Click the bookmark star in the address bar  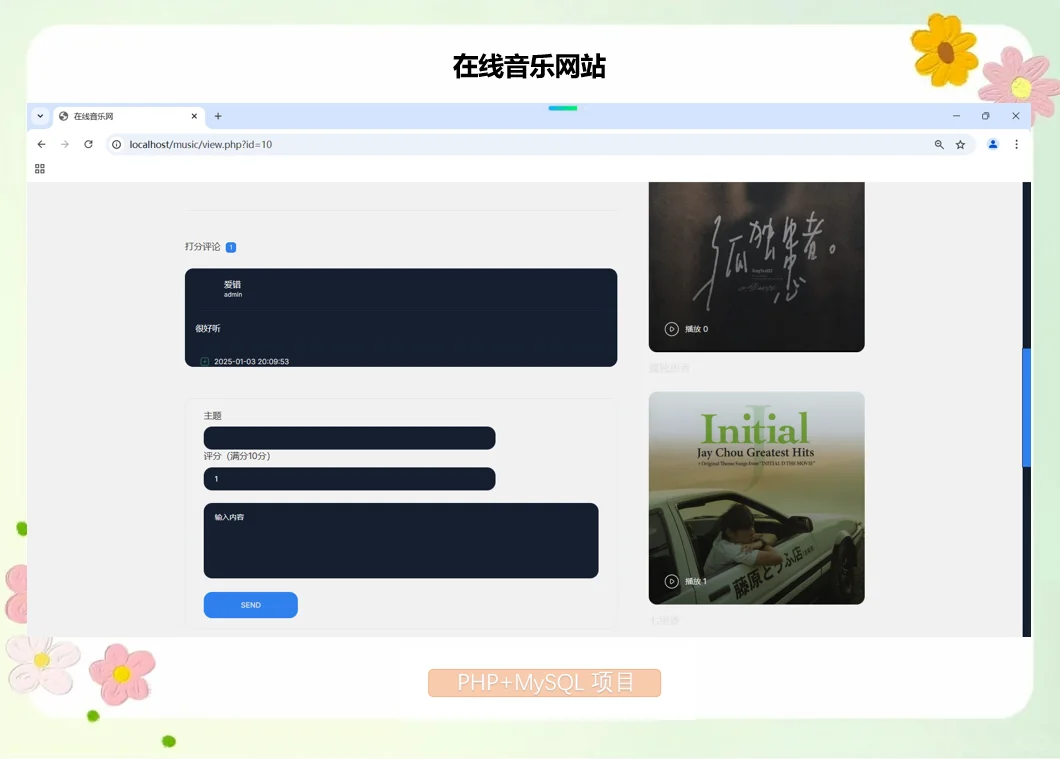tap(960, 144)
